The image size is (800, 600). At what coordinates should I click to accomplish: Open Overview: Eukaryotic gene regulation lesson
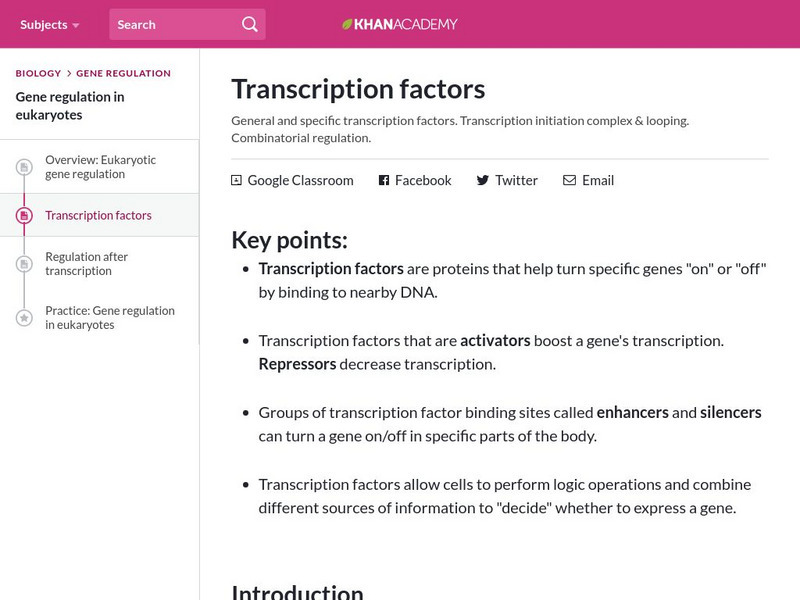100,167
